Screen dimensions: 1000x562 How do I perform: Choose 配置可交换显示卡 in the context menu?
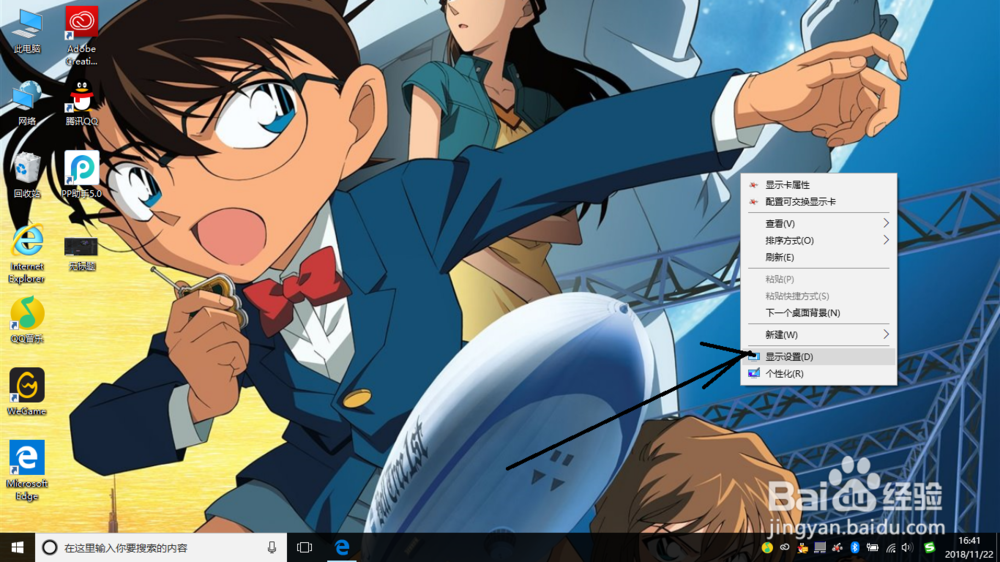[x=818, y=202]
